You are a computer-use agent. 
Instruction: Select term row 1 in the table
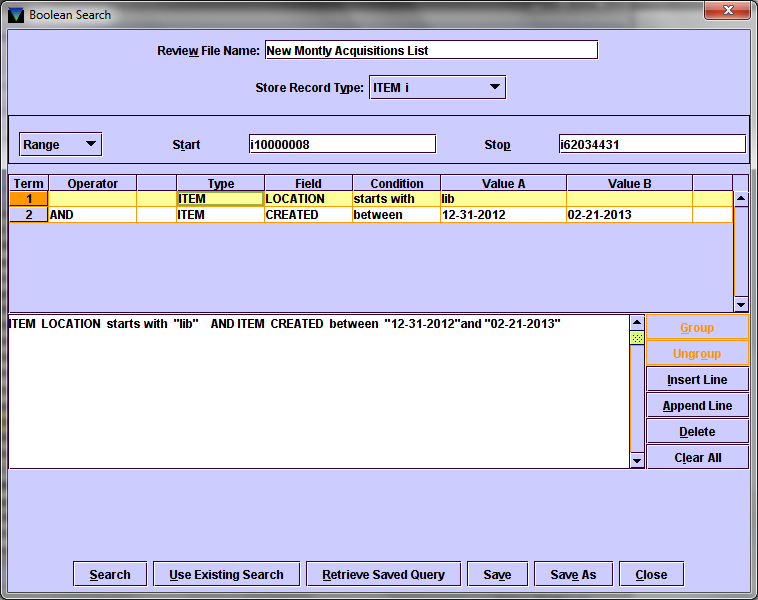[29, 199]
